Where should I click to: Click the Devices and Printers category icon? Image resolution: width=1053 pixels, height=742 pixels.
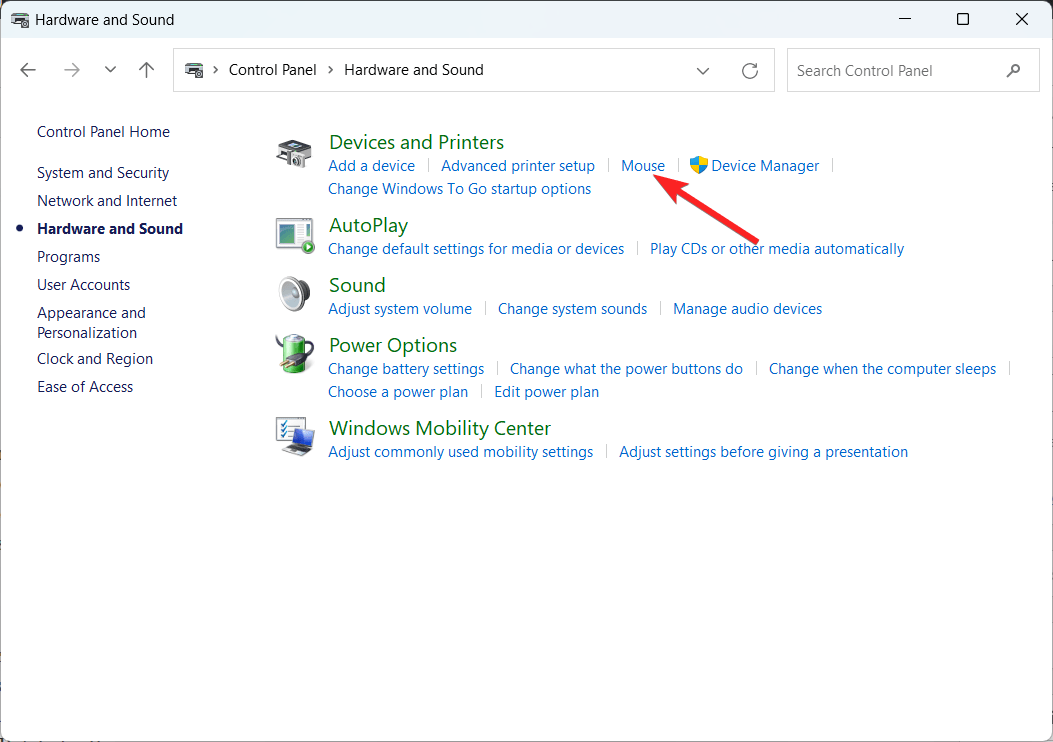(293, 153)
